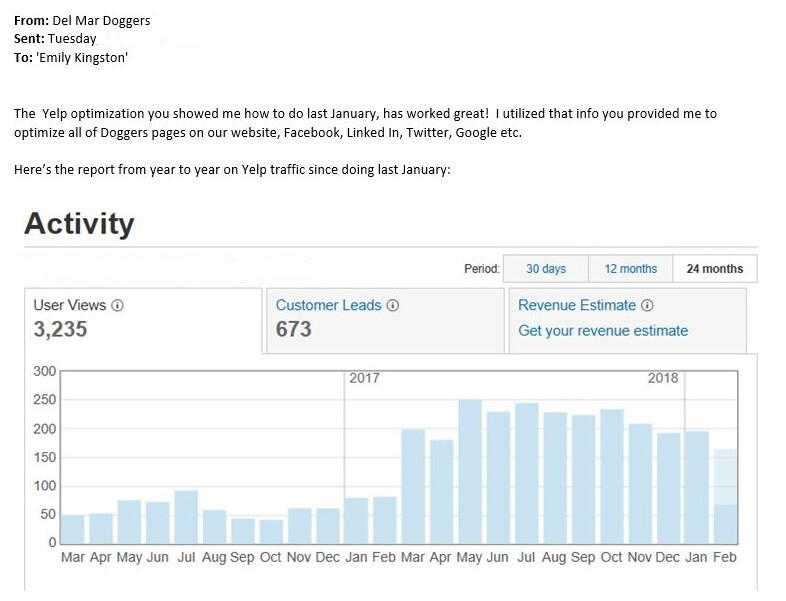
Task: Click the info icon beside Customer Leads
Action: coord(393,305)
